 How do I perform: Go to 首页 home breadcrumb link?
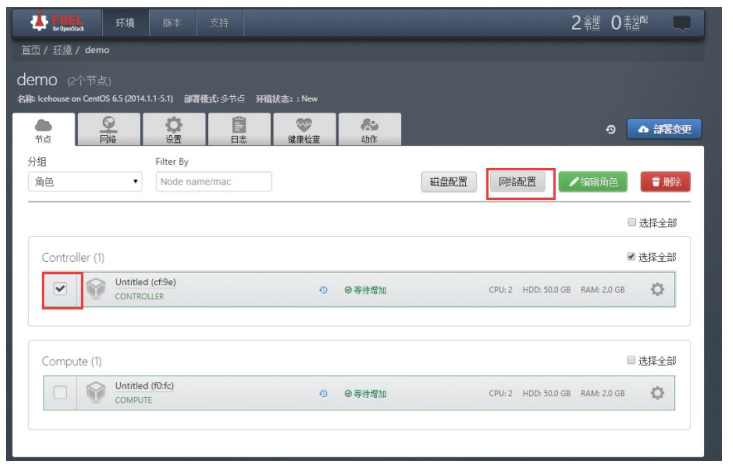[31, 50]
